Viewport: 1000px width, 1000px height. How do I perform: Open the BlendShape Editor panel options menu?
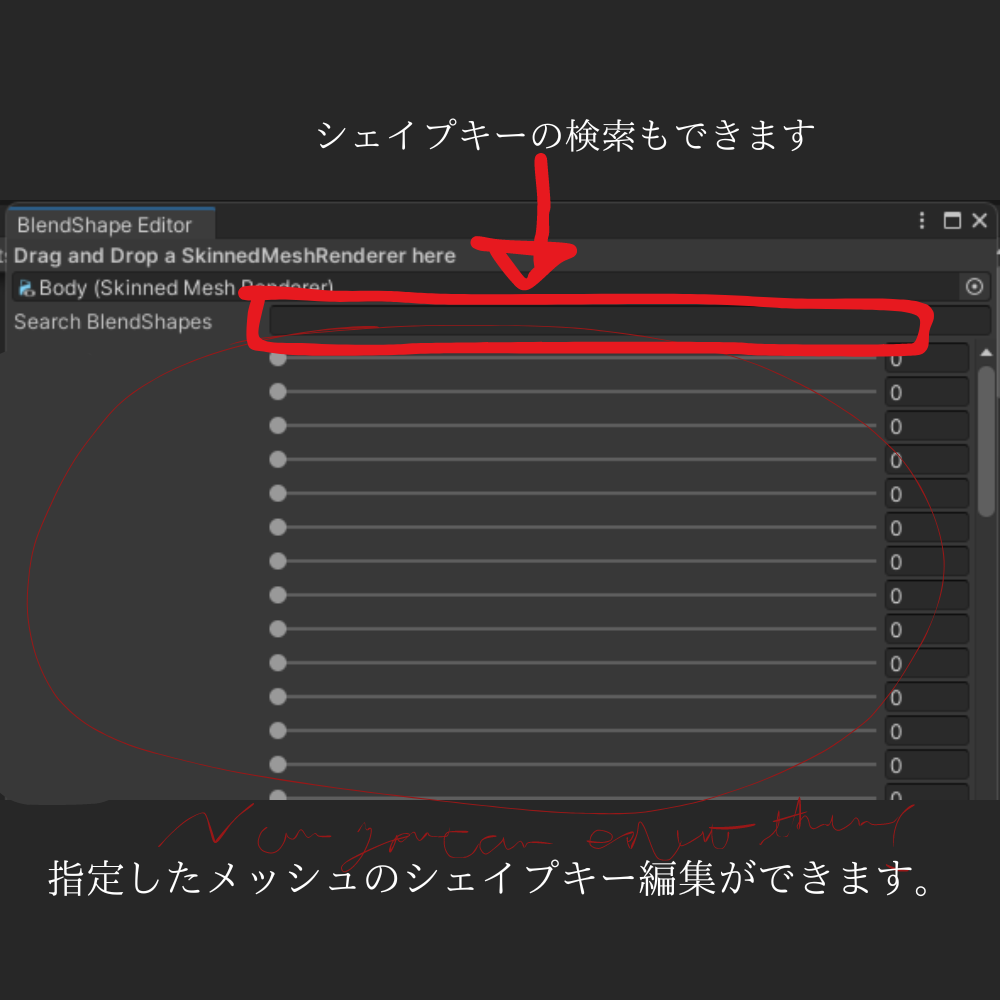pos(921,221)
